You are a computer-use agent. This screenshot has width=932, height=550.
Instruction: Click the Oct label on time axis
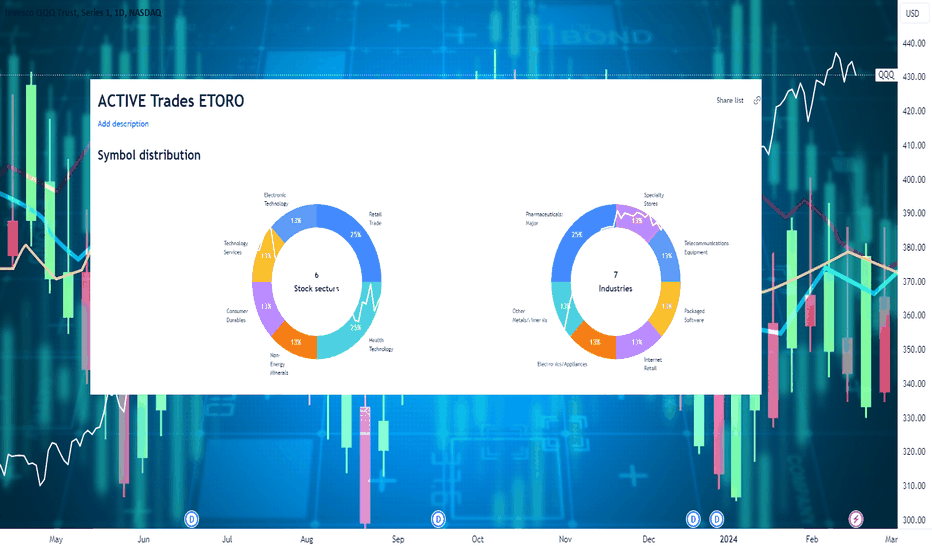(x=477, y=539)
